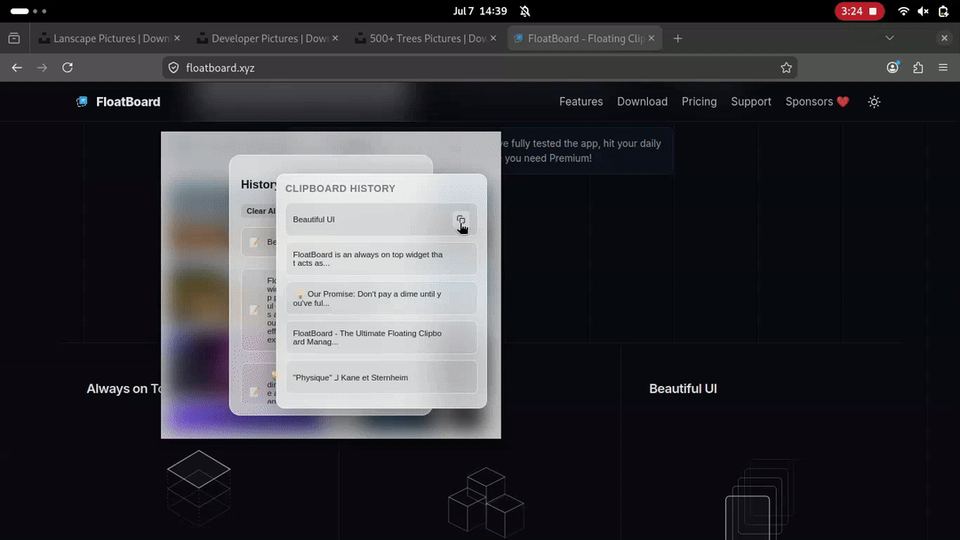Image resolution: width=960 pixels, height=540 pixels.
Task: Click the "Beautiful UI" feature heading
Action: 683,389
